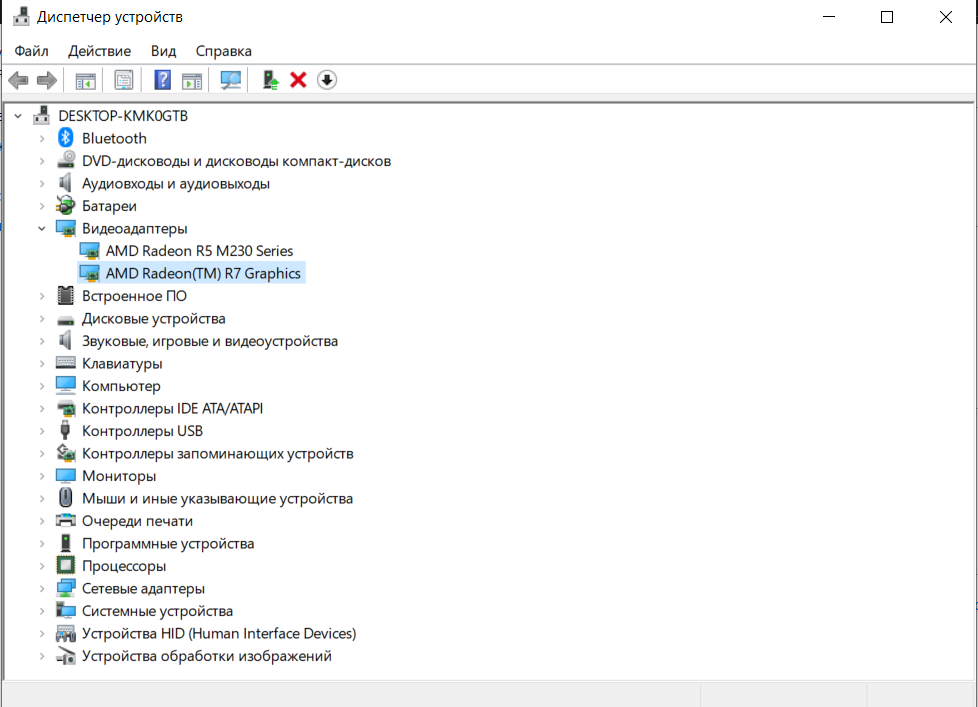Expand the Программные устройства node
Image resolution: width=978 pixels, height=707 pixels.
coord(42,544)
